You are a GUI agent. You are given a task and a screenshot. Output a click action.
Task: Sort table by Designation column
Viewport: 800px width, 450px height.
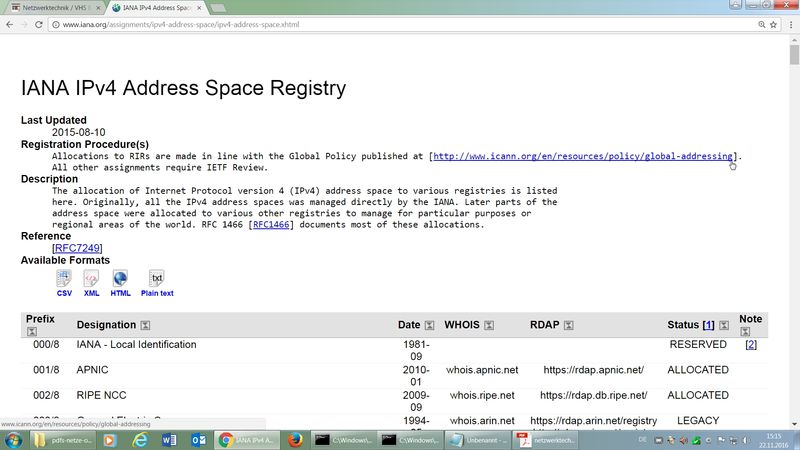[x=145, y=325]
